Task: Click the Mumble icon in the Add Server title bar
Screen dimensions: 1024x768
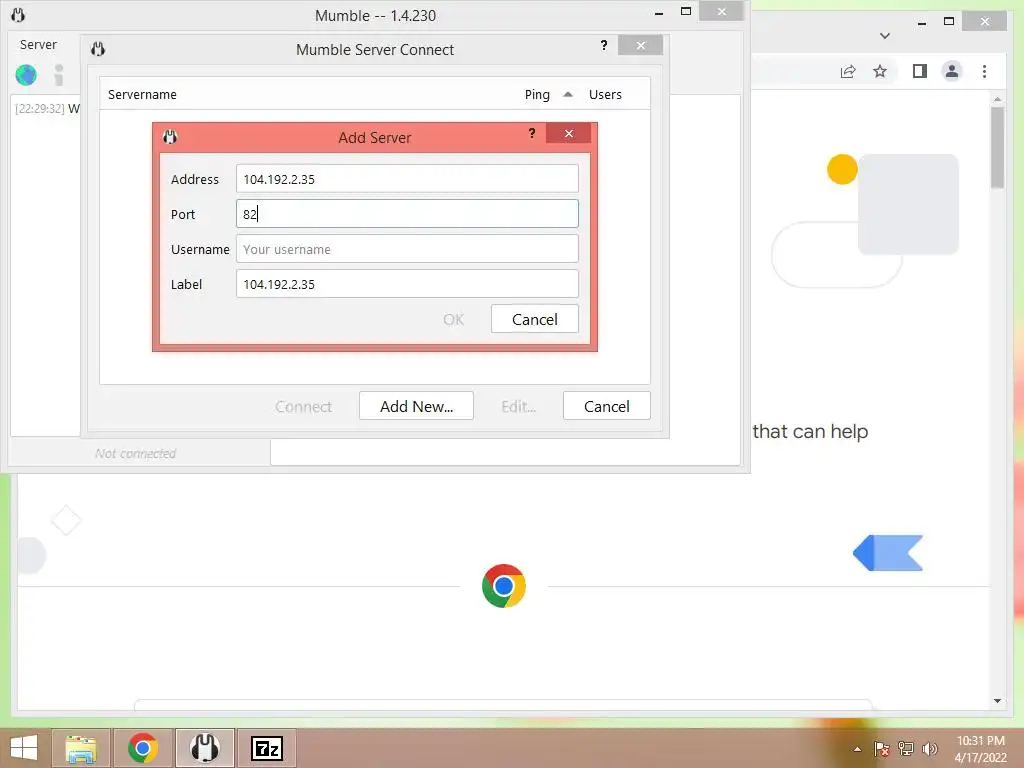Action: point(170,137)
